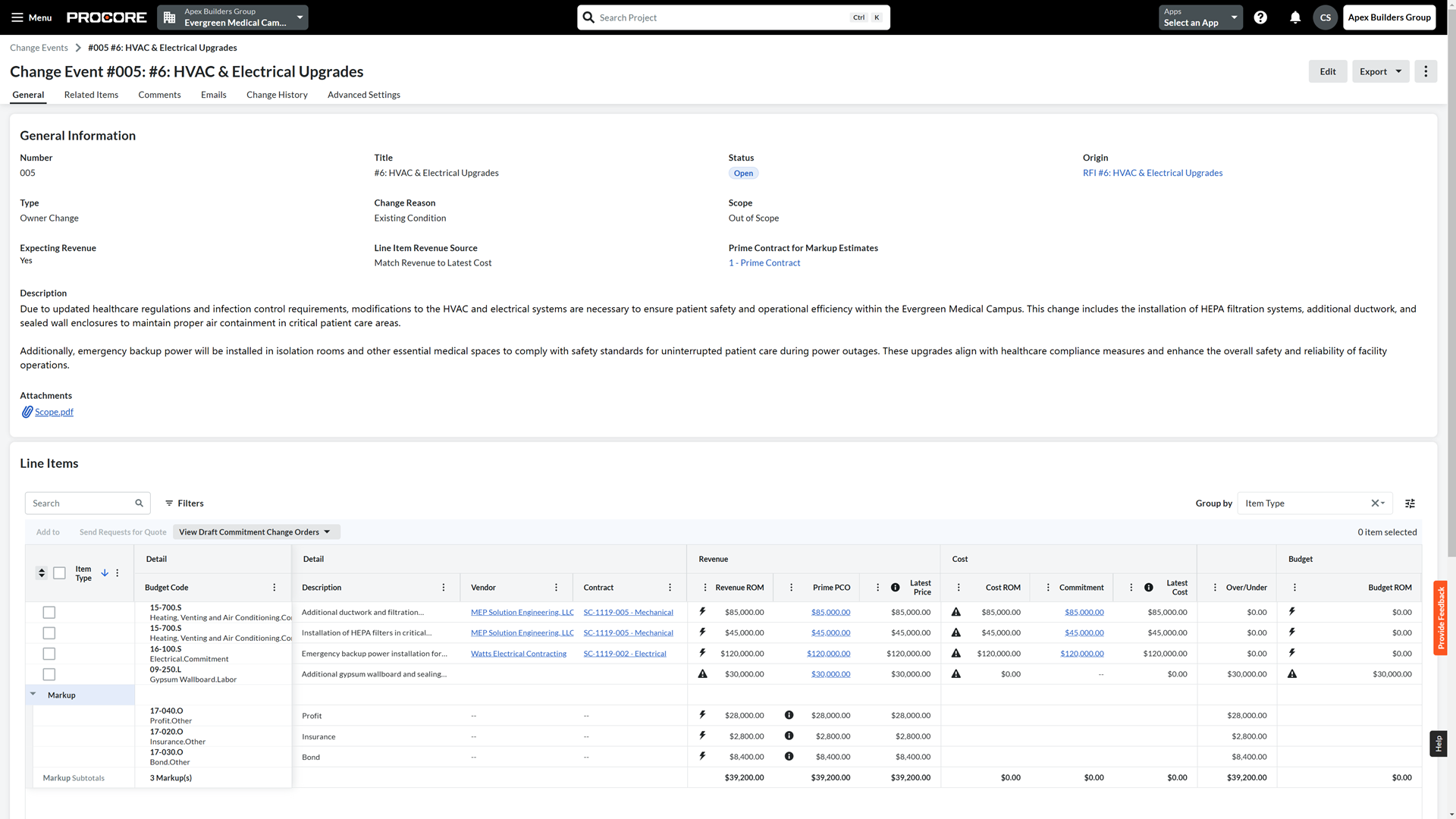
Task: Click the Edit button
Action: coord(1328,71)
